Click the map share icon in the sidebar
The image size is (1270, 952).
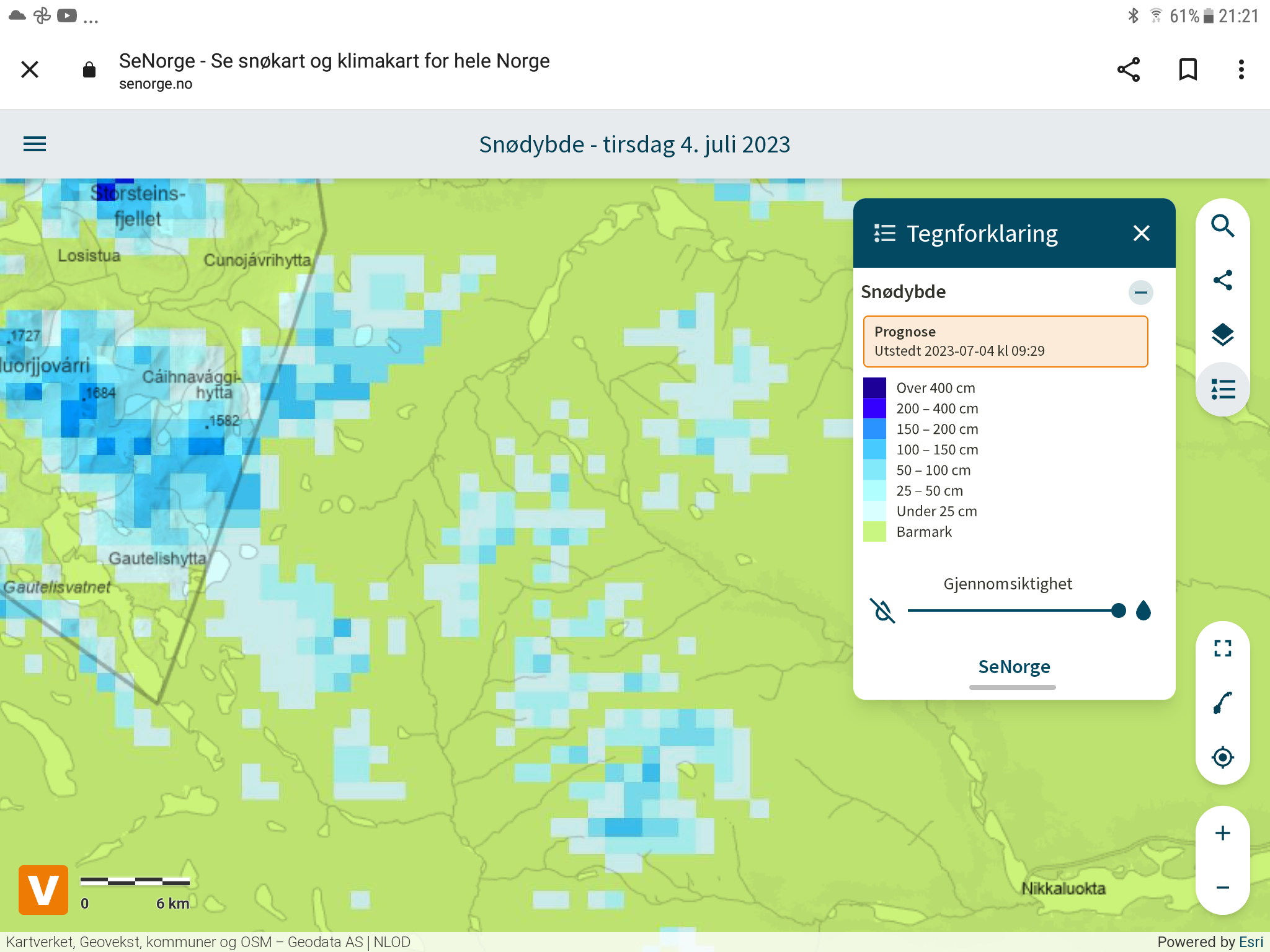pos(1222,280)
